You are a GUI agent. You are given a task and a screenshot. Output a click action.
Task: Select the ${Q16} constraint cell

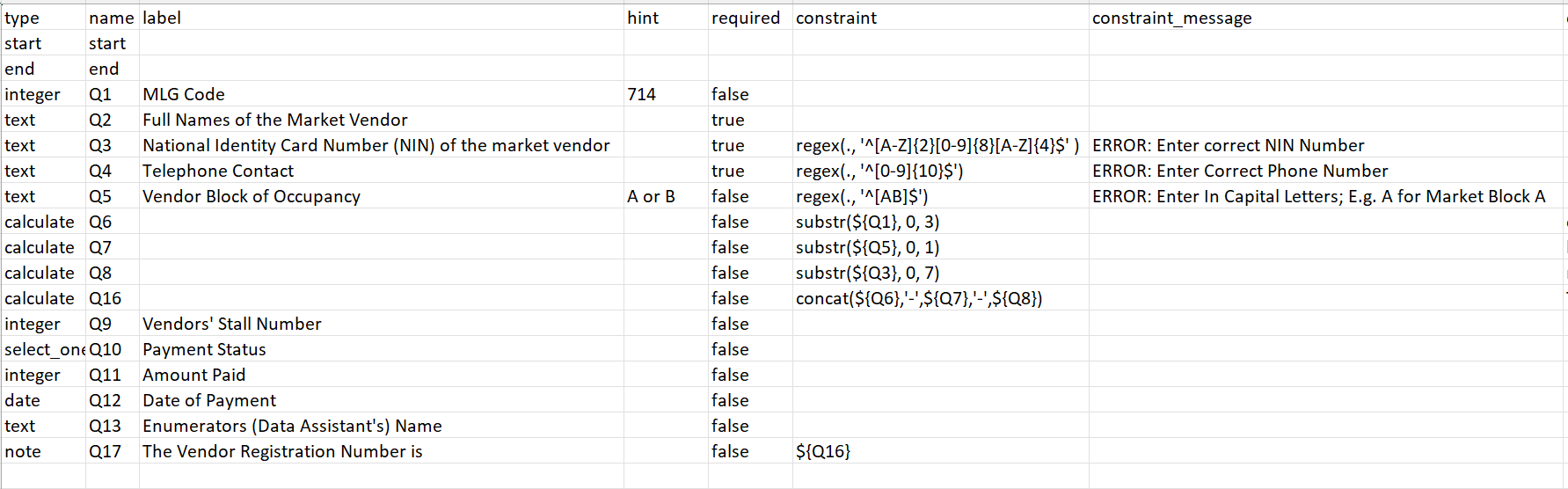click(x=941, y=451)
